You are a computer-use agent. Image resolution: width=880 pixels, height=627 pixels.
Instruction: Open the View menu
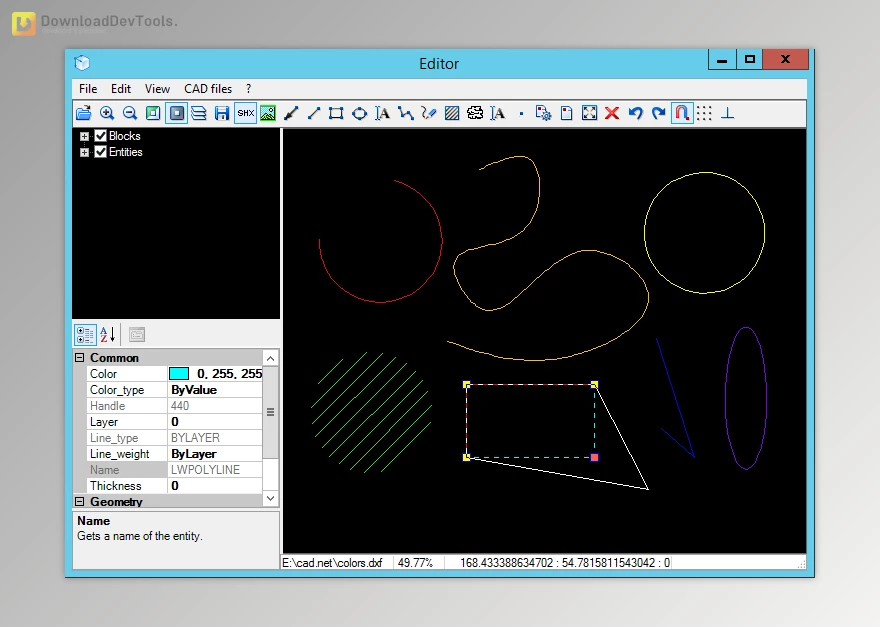coord(157,89)
